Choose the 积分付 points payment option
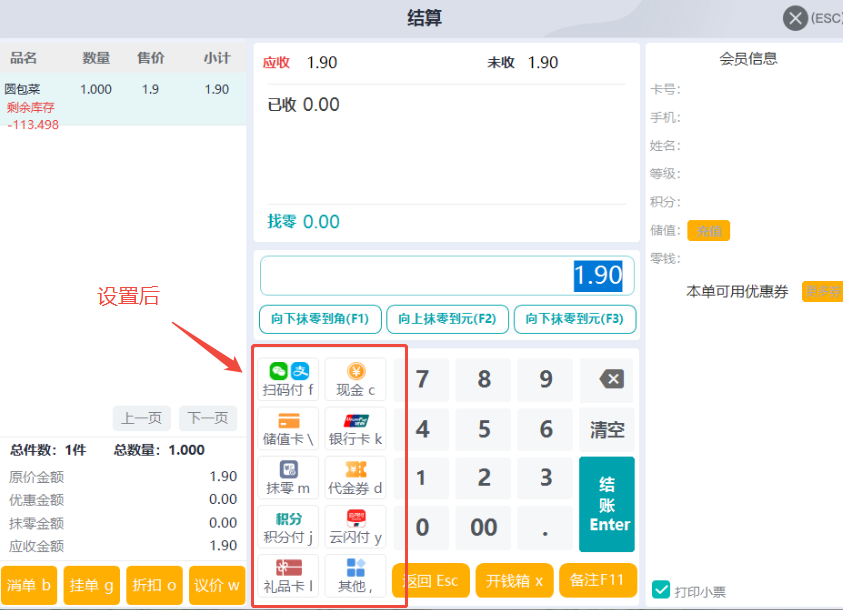The width and height of the screenshot is (843, 610). [x=288, y=526]
